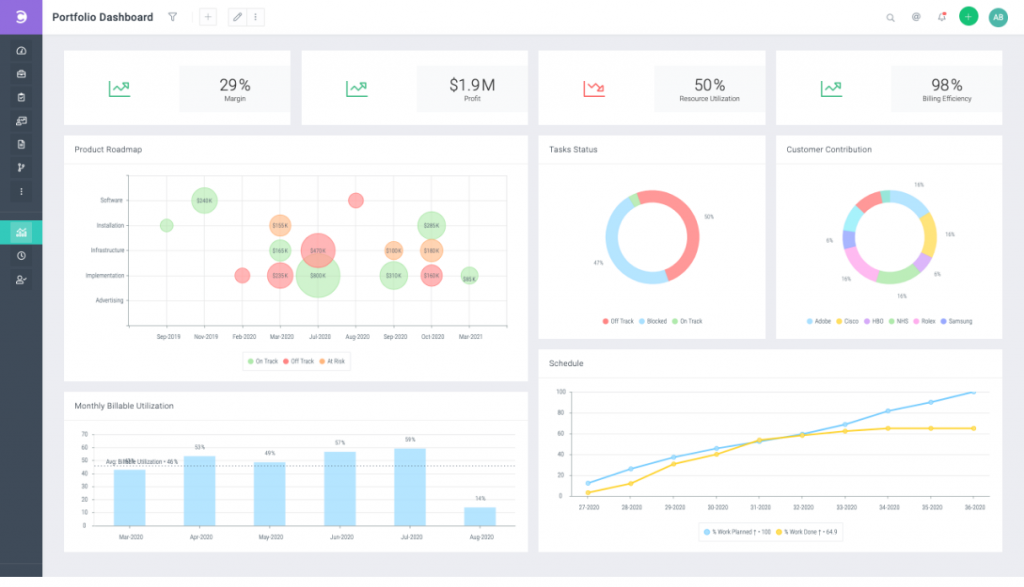
Task: Click the Schedule panel title
Action: click(x=566, y=364)
